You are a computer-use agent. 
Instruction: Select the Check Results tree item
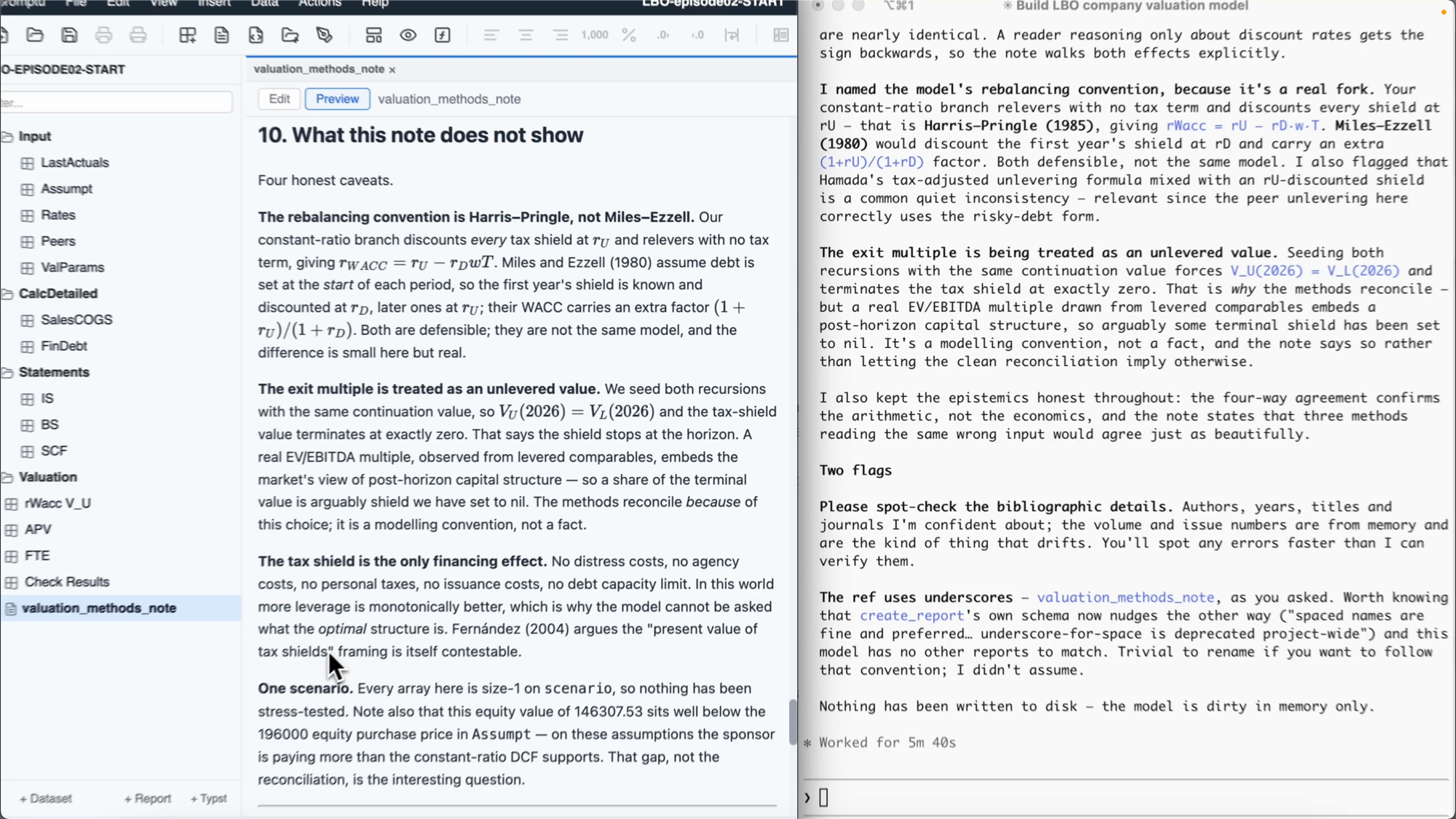pos(67,582)
